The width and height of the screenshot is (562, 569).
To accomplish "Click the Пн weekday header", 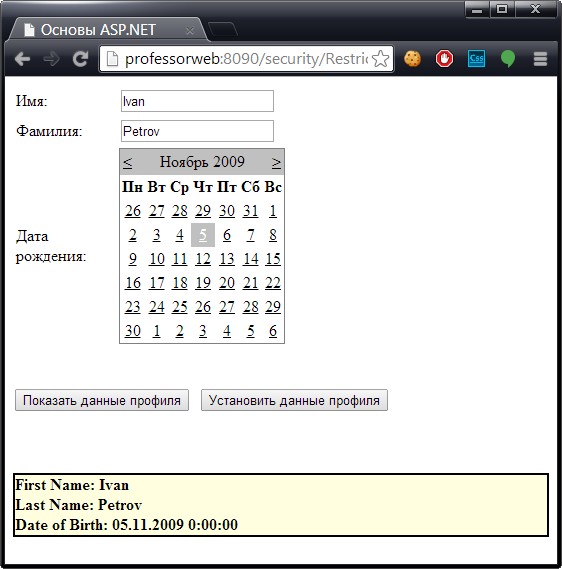I will coord(132,187).
